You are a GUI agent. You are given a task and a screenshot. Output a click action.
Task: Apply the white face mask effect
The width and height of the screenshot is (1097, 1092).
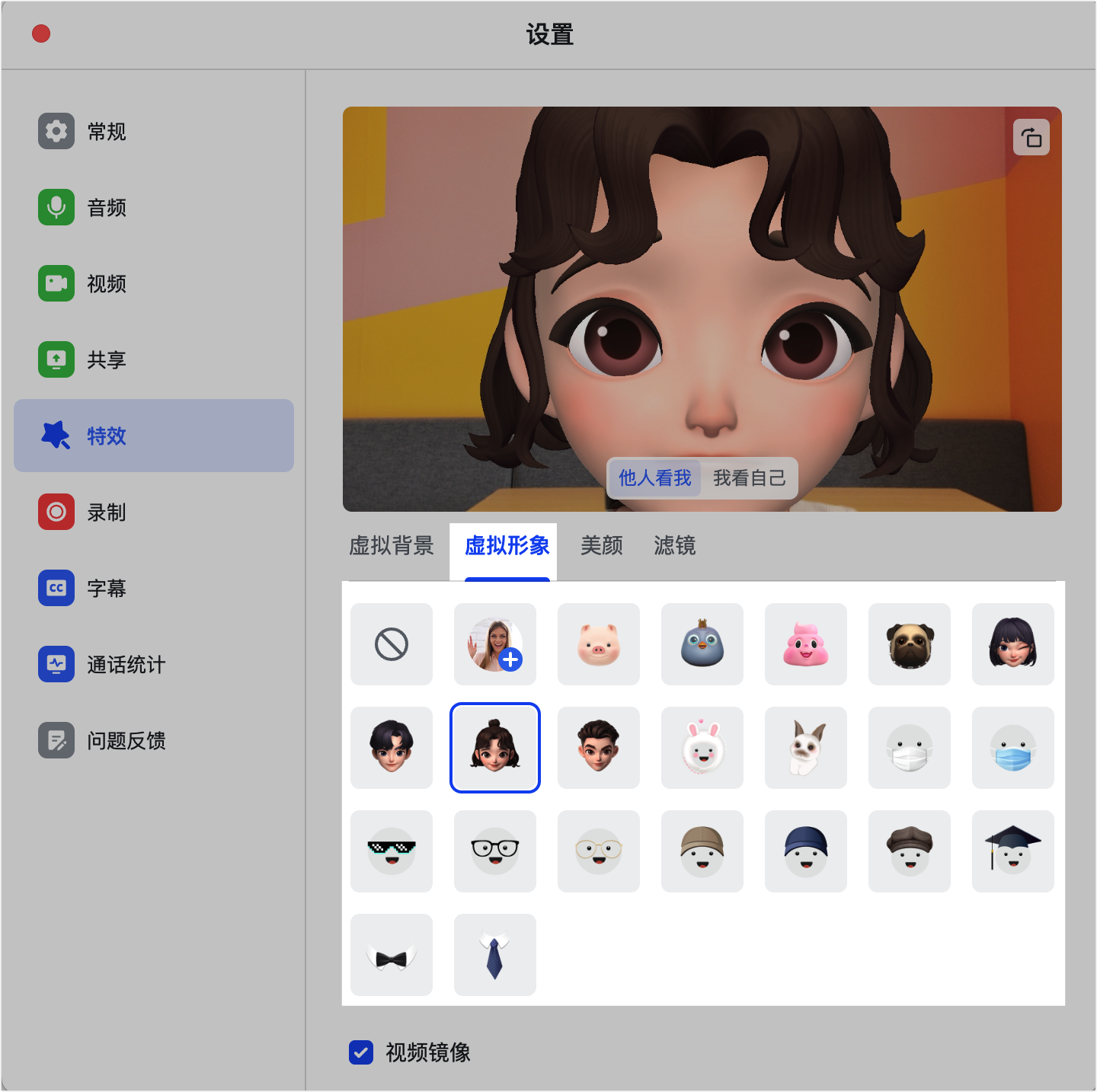[x=910, y=748]
